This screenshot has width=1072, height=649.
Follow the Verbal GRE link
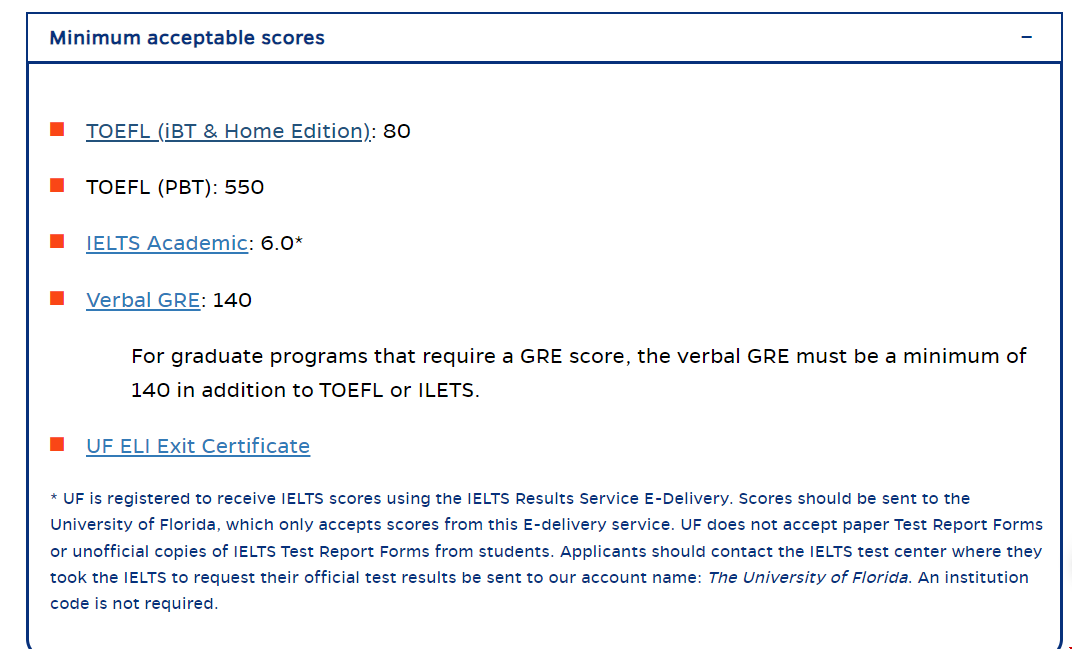click(143, 300)
